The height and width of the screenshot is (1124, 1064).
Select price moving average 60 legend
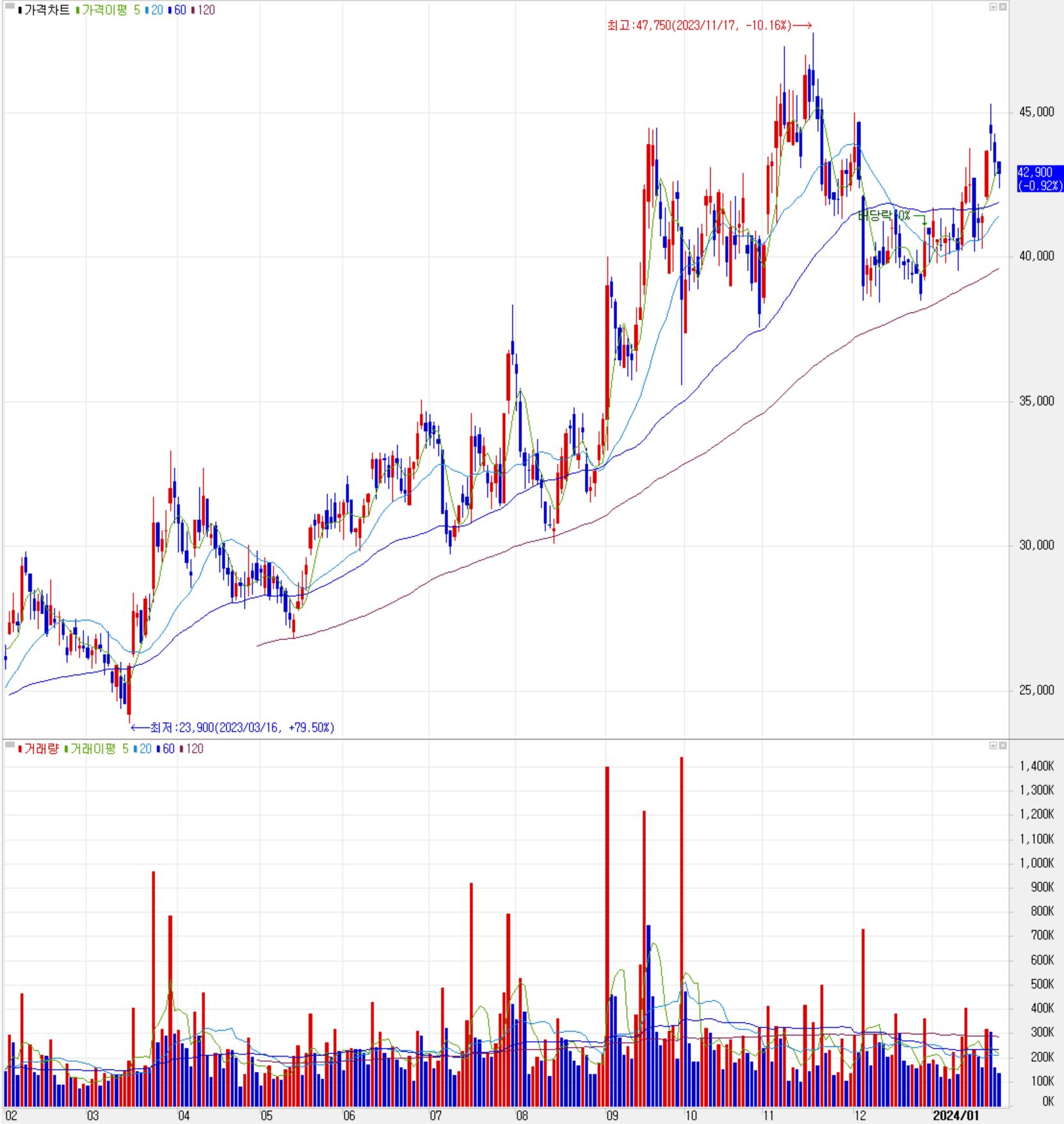tap(177, 10)
